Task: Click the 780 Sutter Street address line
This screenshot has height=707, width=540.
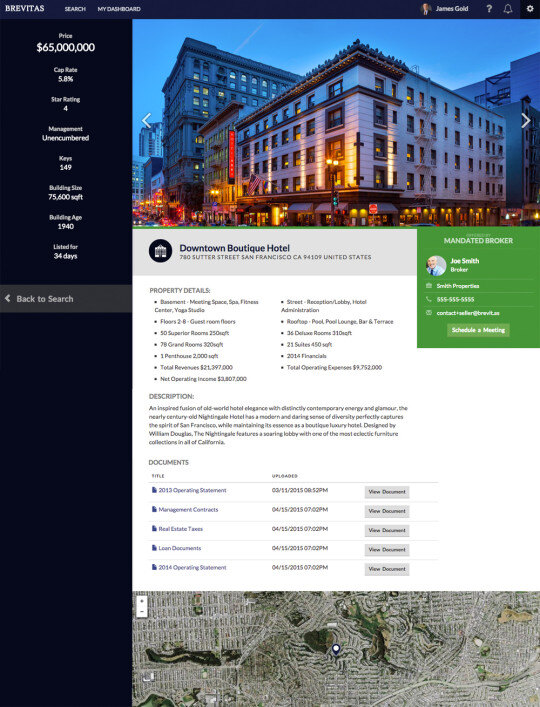Action: (x=275, y=257)
